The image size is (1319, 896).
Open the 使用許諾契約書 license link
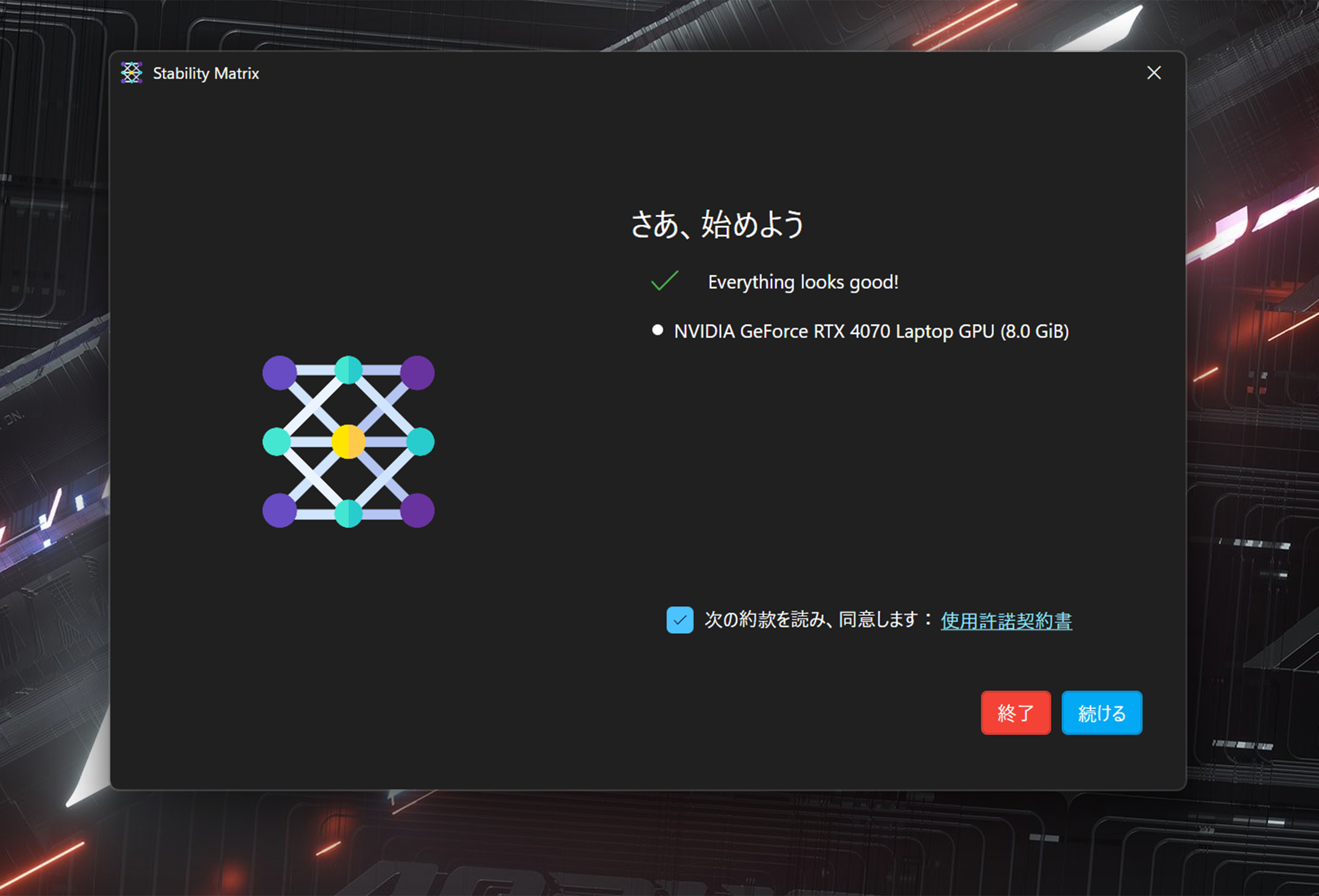1006,620
